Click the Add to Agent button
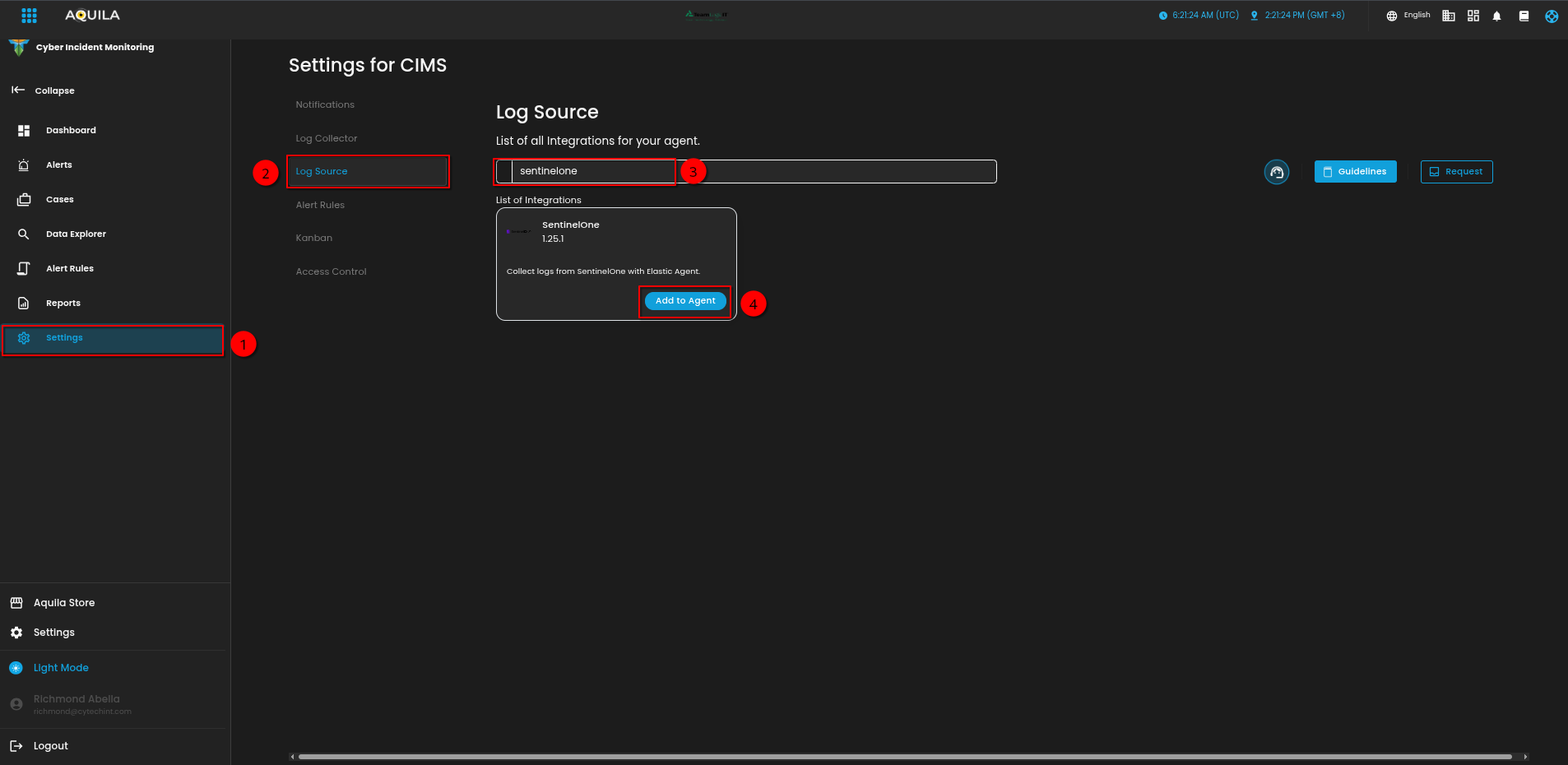 coord(684,301)
